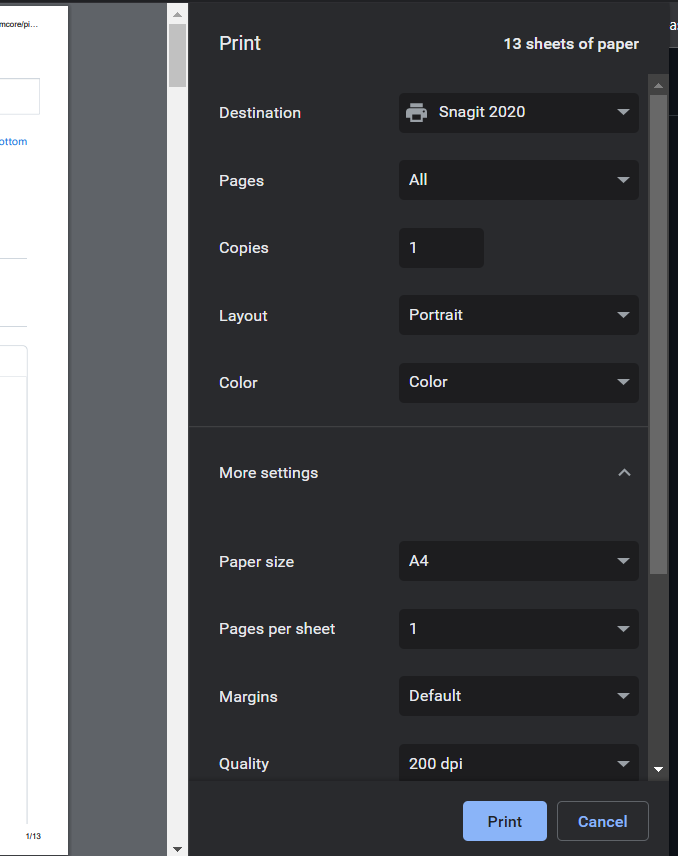Edit the Copies number field
This screenshot has height=856, width=678.
point(441,247)
